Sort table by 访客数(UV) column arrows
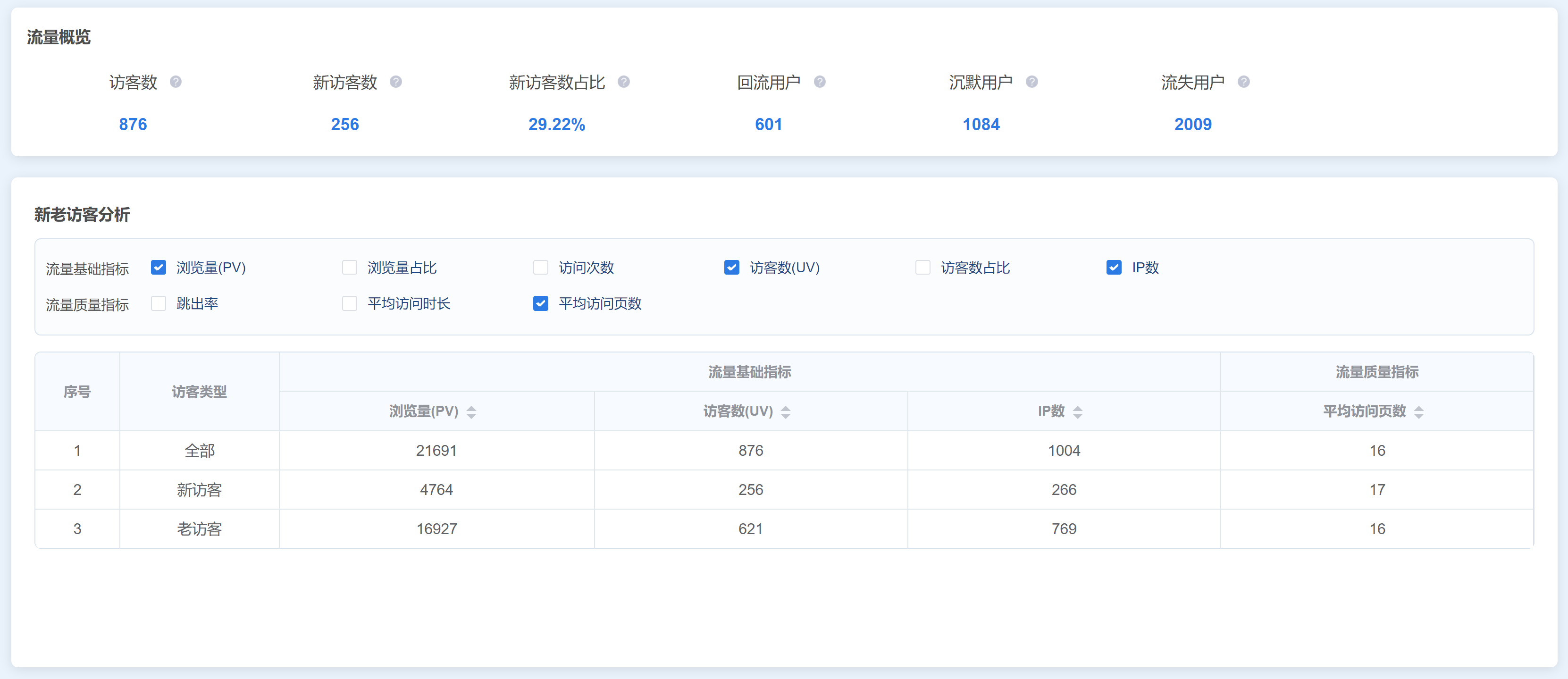 tap(785, 412)
